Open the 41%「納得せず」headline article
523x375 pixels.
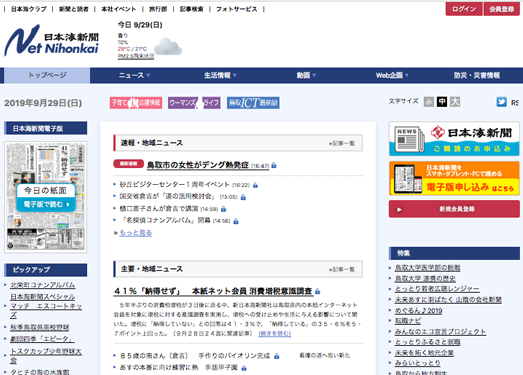(x=213, y=291)
